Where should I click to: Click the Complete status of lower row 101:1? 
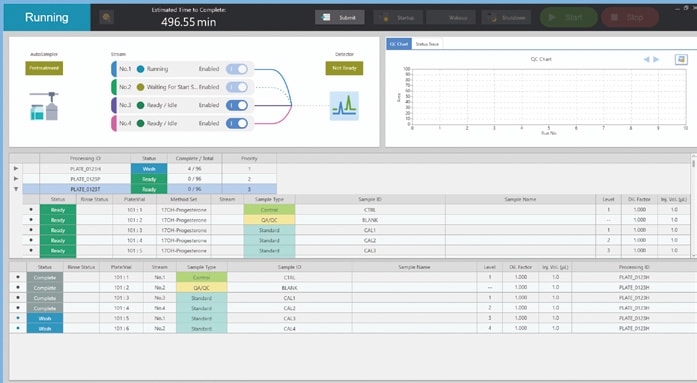point(45,277)
